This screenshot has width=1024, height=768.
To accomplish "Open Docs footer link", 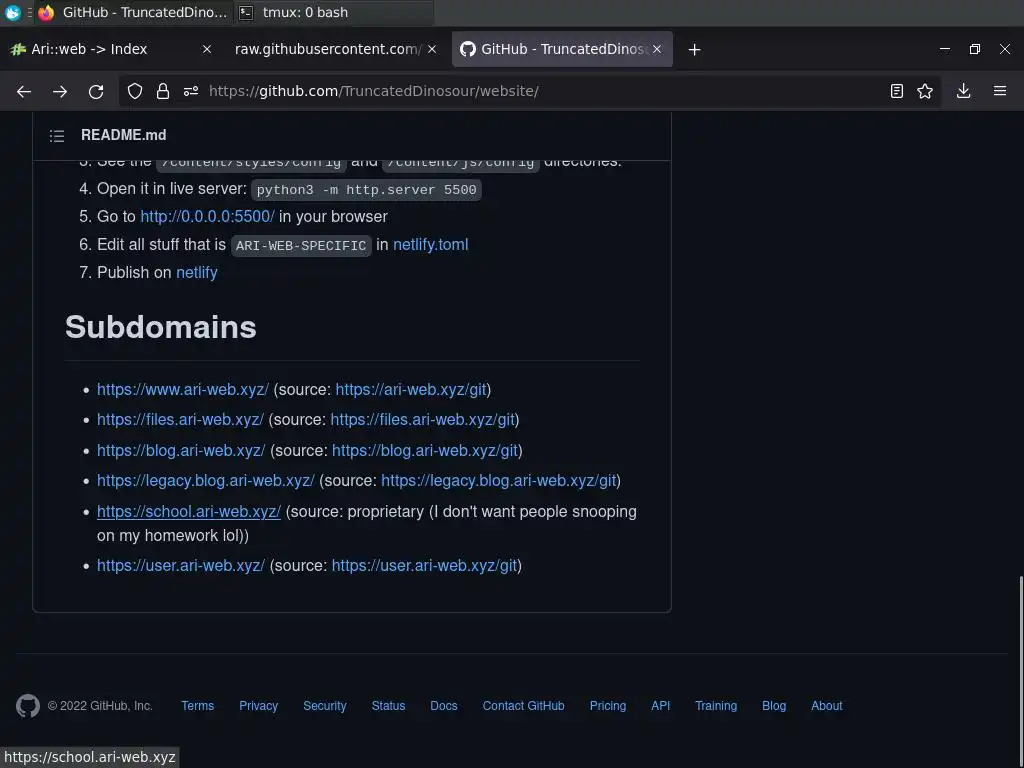I will coord(443,706).
